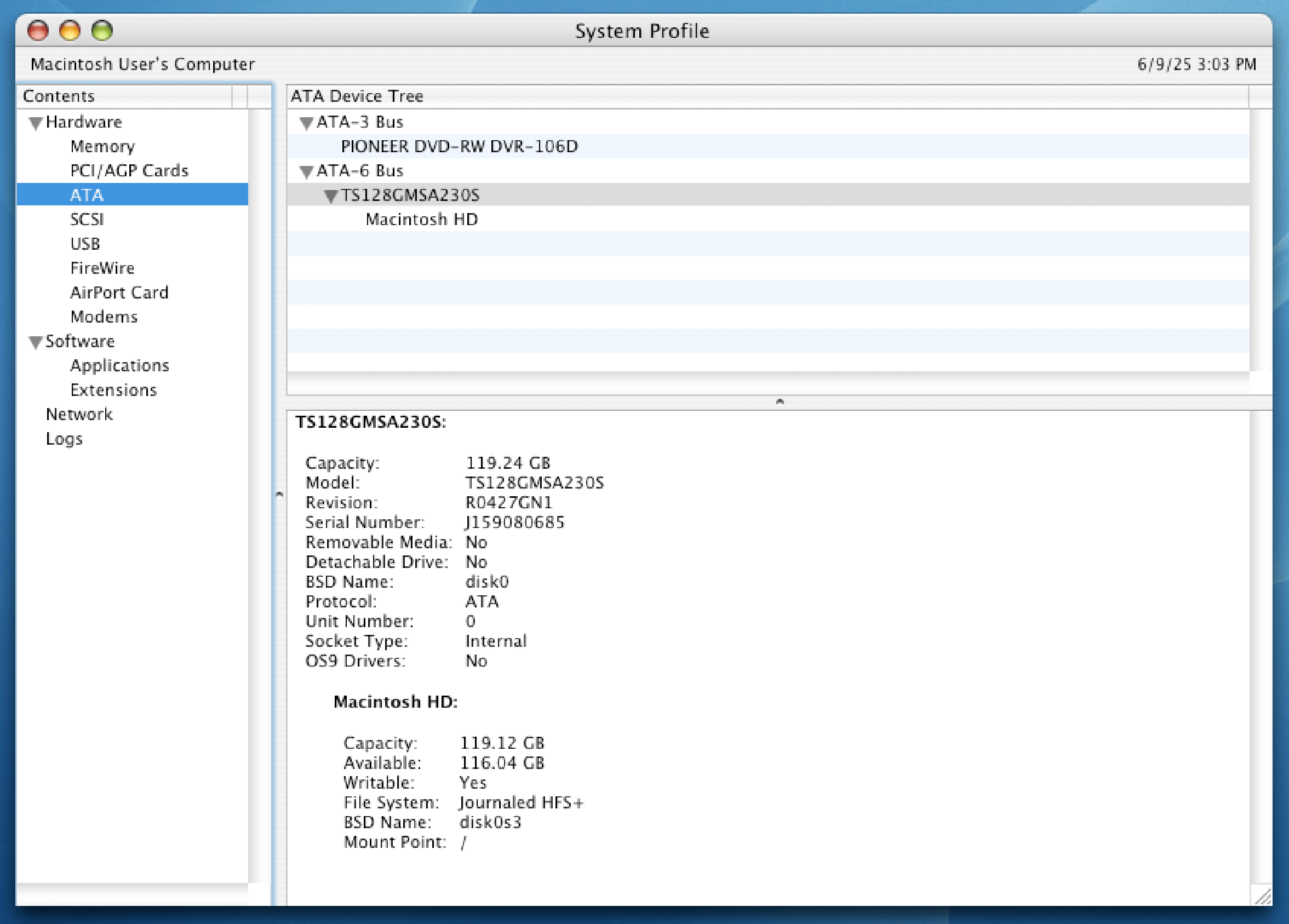The image size is (1289, 924).
Task: Open the Network section
Action: coord(79,414)
